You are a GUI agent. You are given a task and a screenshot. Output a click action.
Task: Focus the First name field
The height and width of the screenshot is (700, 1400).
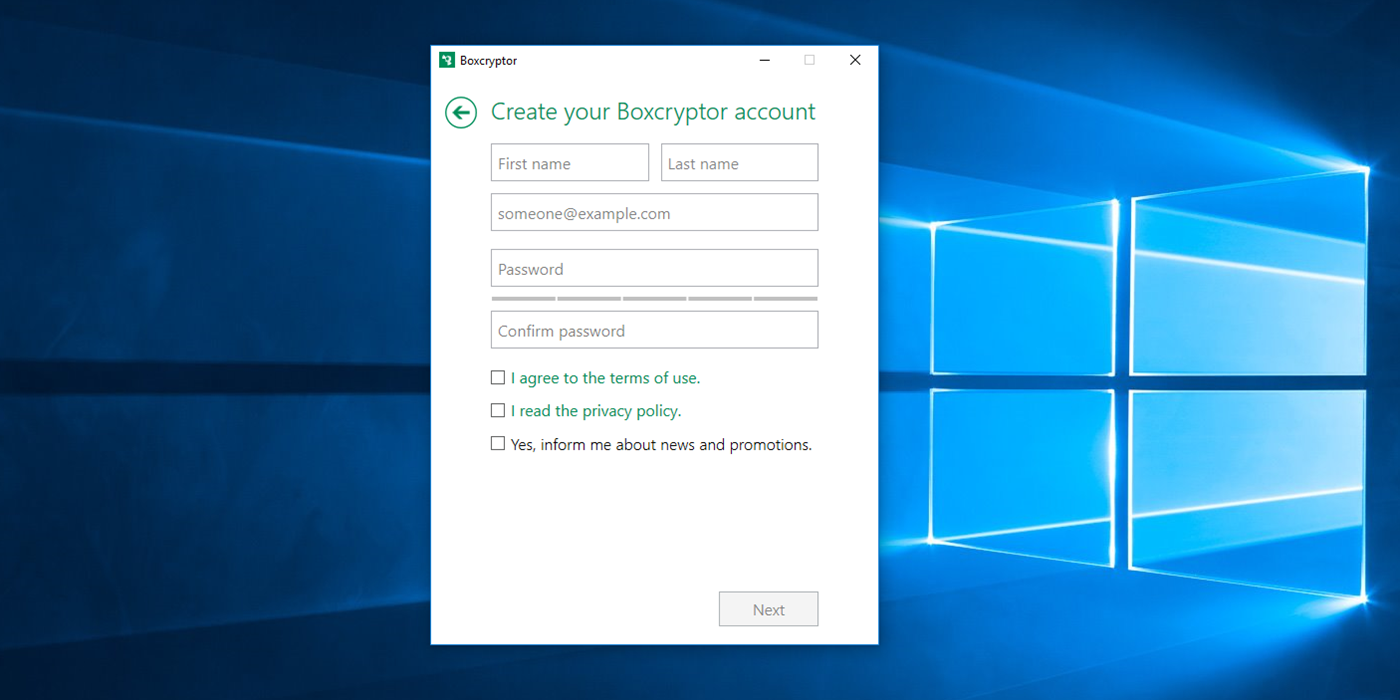[x=570, y=163]
